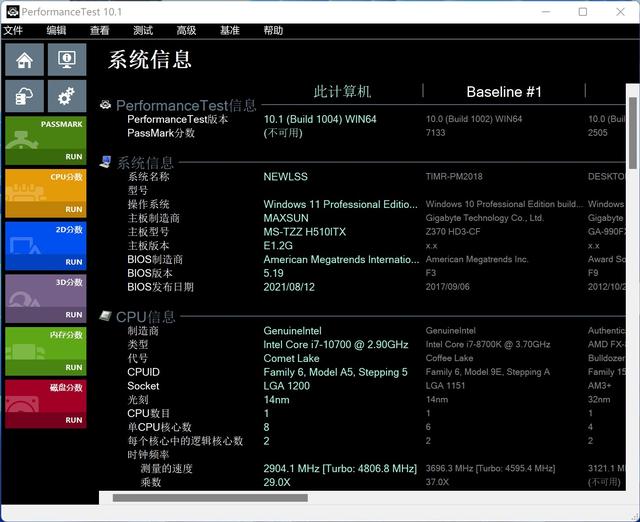Run the 磁盘分数 disk benchmark tile
Screen dimensions: 640x522
tap(46, 404)
